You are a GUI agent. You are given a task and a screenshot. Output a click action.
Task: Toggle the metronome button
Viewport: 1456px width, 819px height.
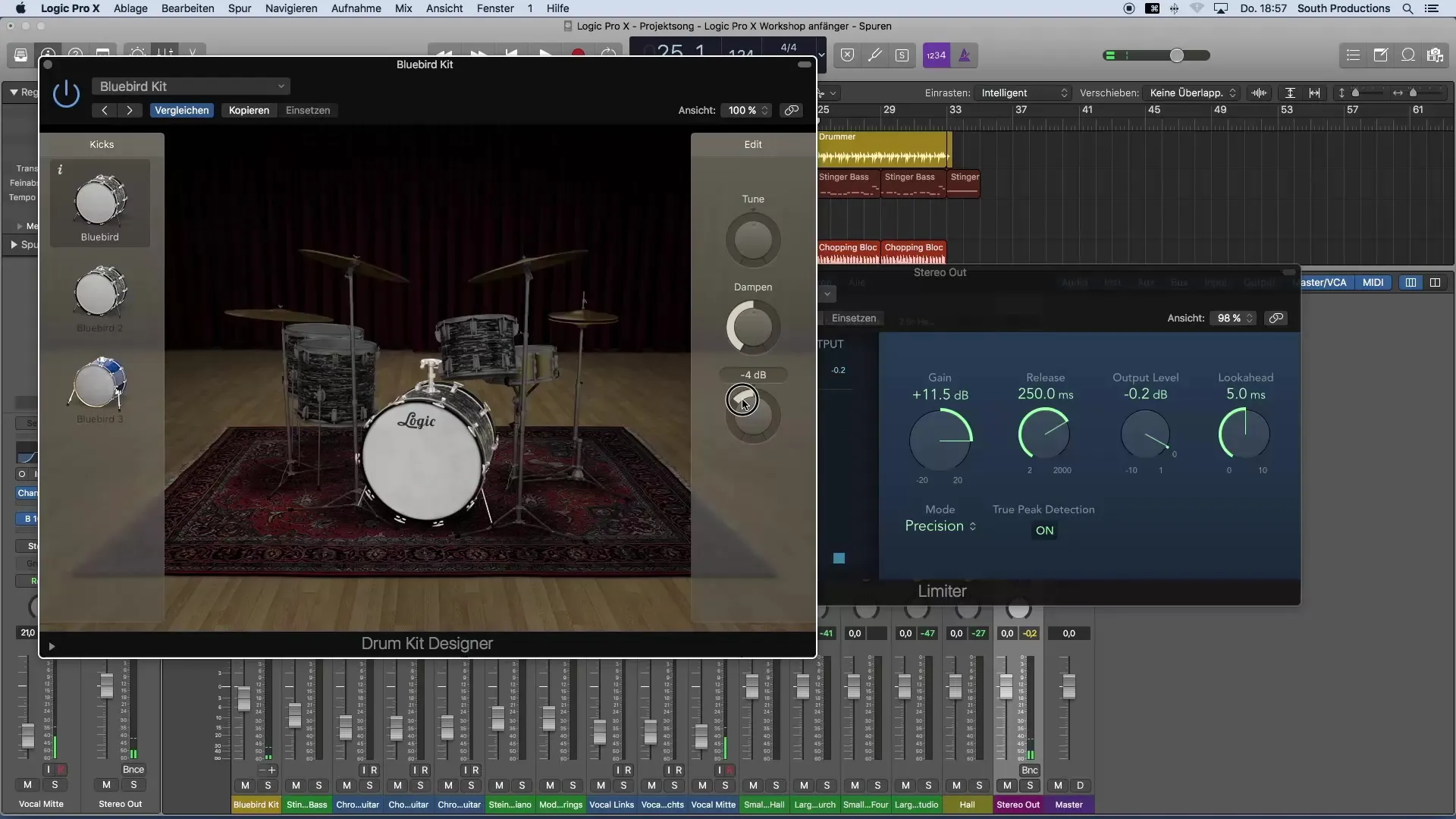pyautogui.click(x=965, y=55)
